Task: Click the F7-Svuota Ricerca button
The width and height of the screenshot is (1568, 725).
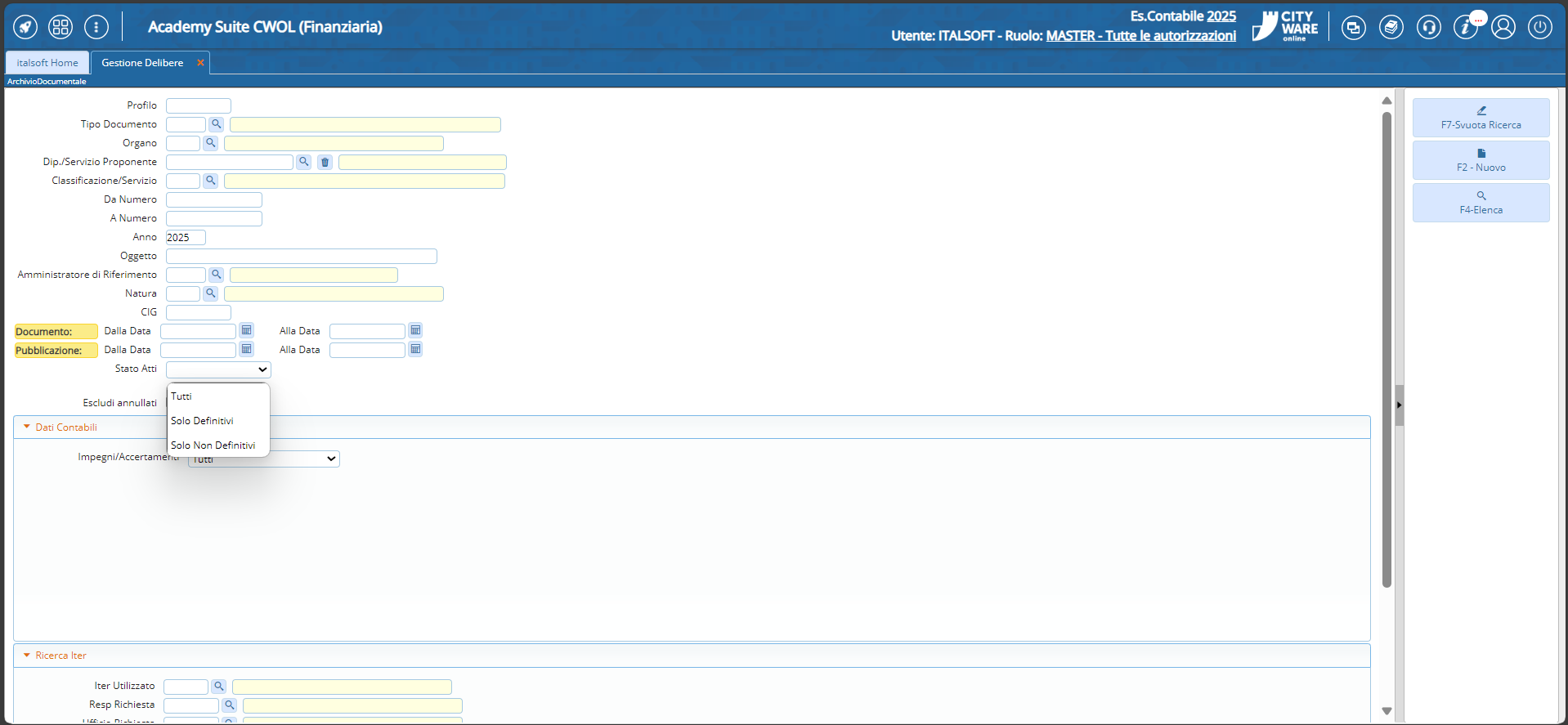Action: point(1481,118)
